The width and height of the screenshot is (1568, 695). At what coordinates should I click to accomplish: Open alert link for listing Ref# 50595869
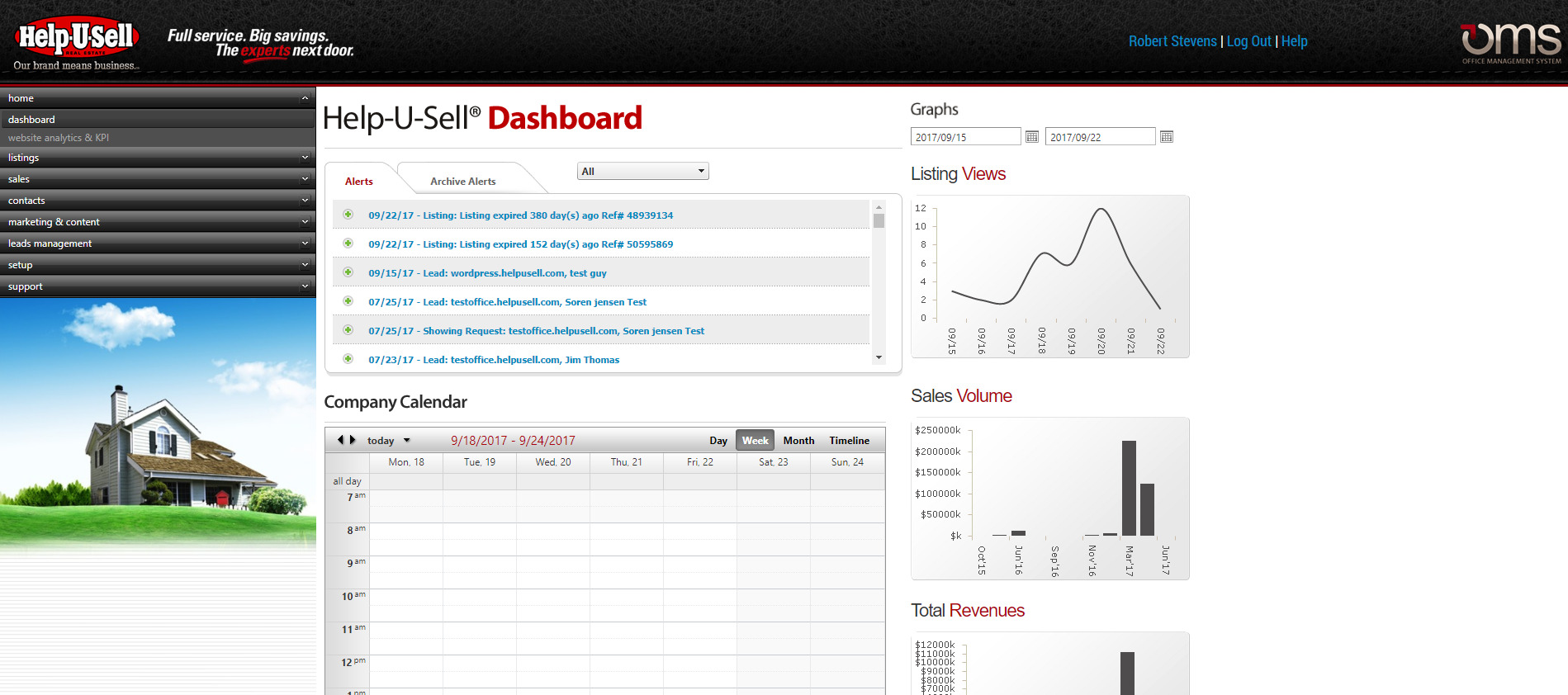coord(521,244)
